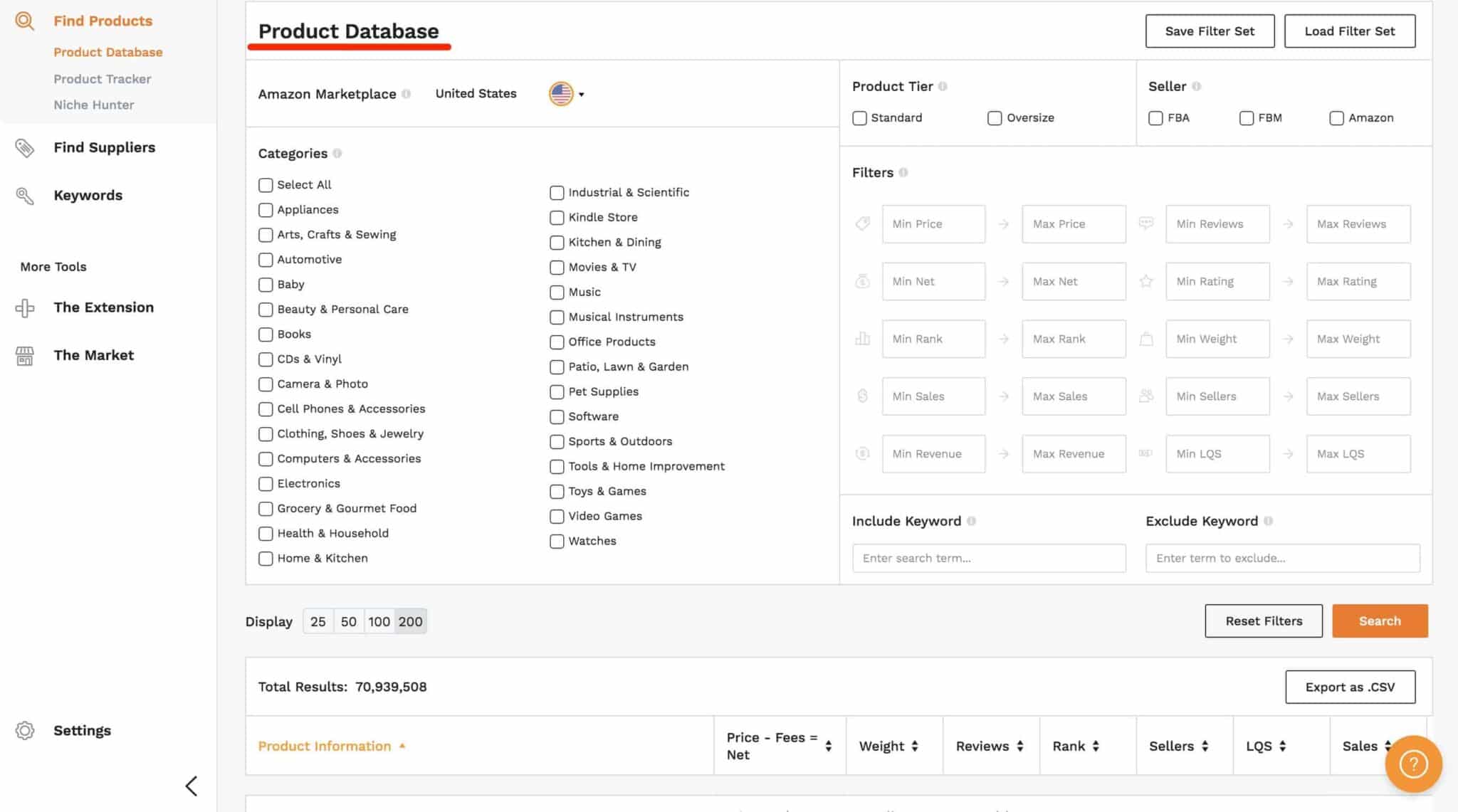
Task: Open the US flag marketplace dropdown
Action: tap(567, 94)
